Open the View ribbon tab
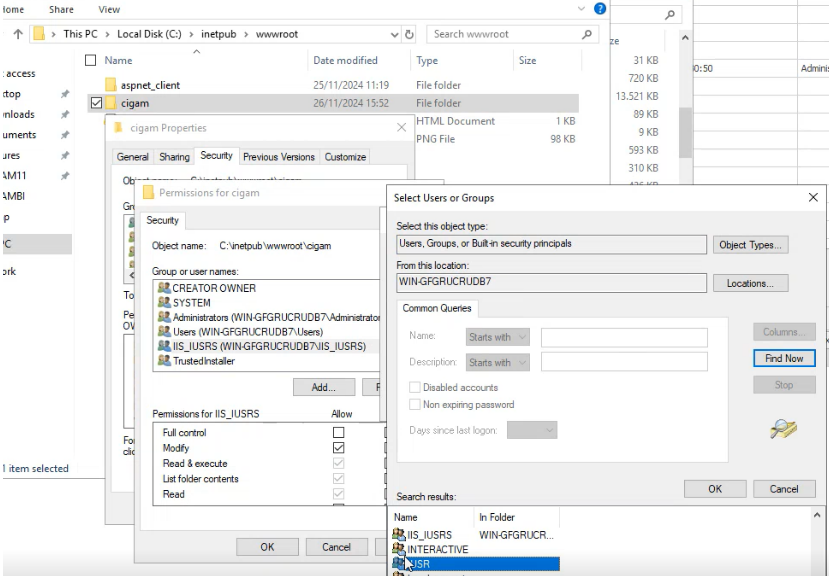This screenshot has width=829, height=581. coord(109,10)
